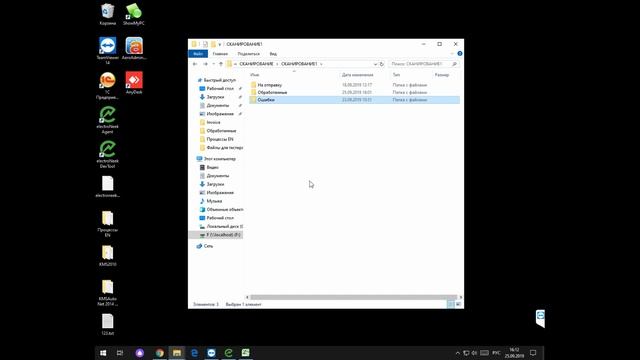Switch input language РУС in tray
640x360 pixels.
[496, 353]
